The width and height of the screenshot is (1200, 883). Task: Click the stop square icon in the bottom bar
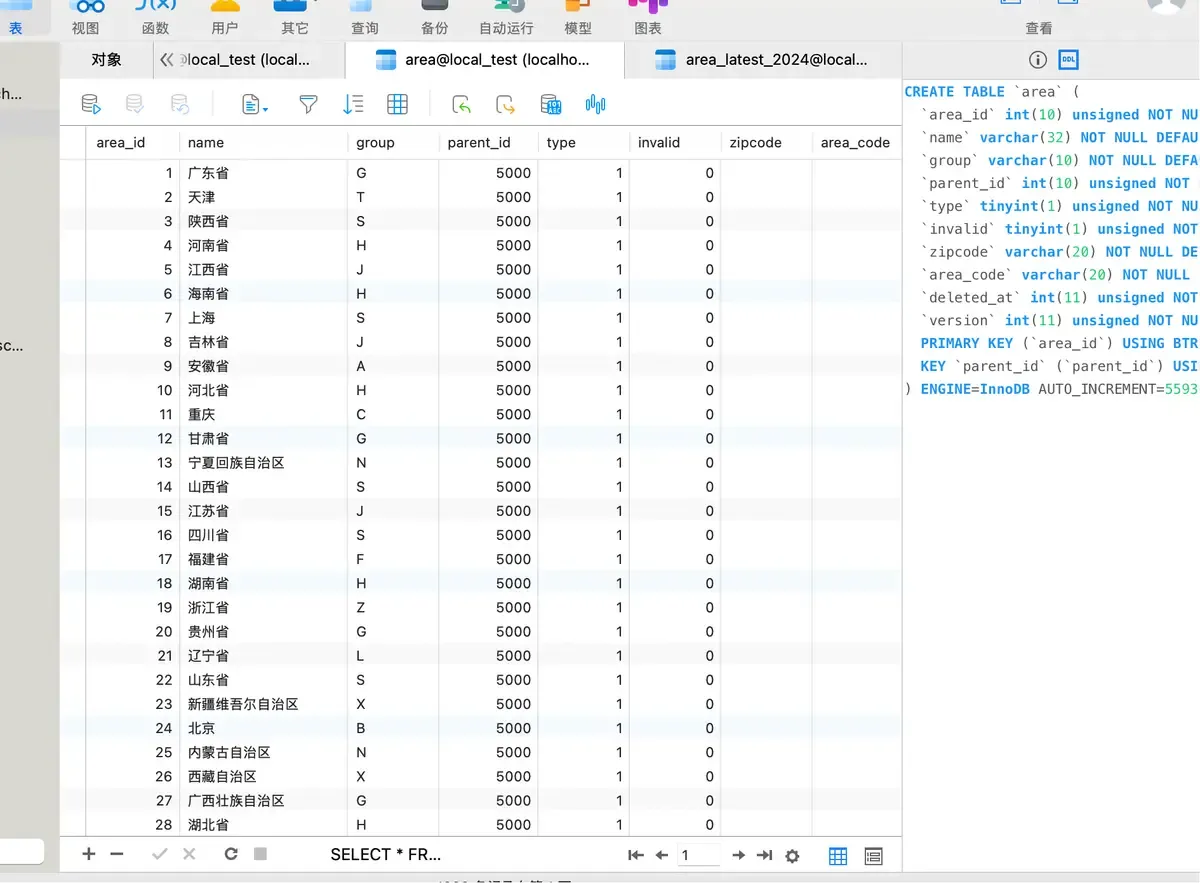click(x=260, y=854)
